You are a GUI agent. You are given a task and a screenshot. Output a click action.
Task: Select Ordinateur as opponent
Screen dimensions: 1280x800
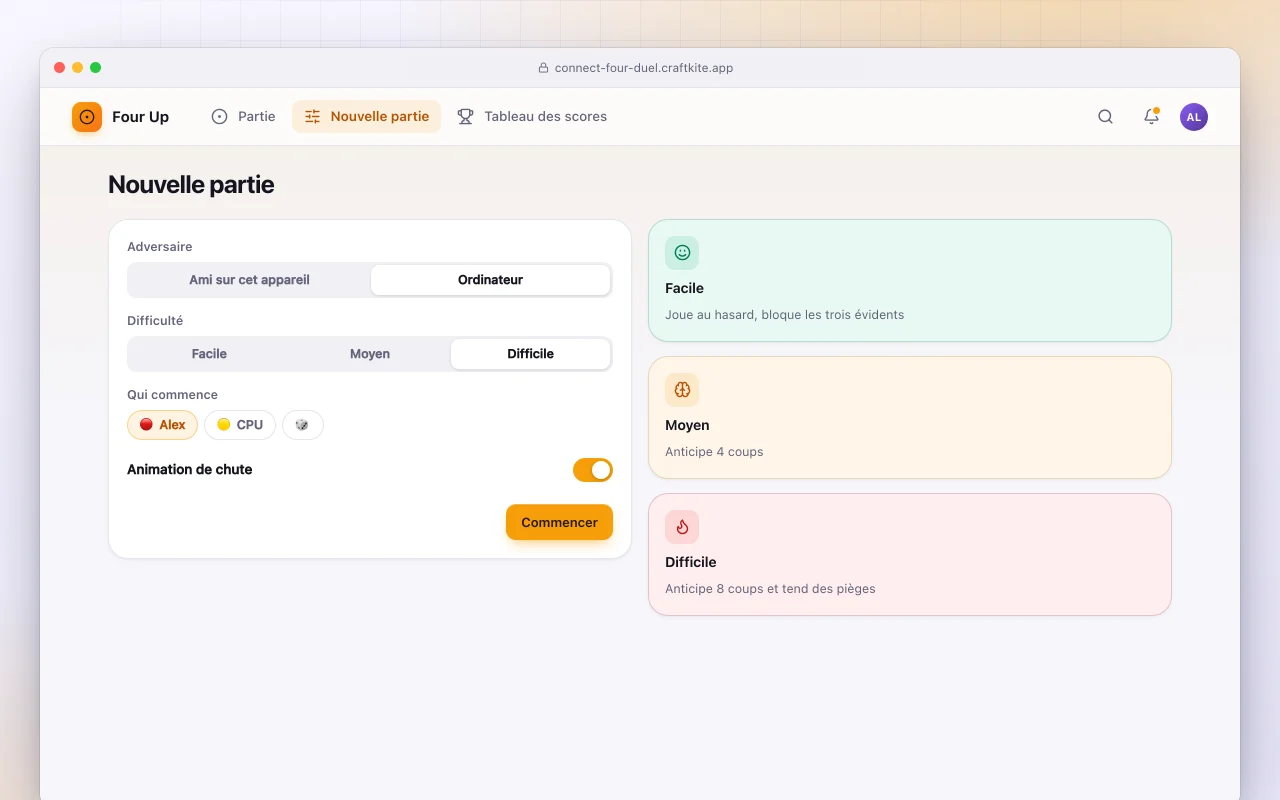click(x=490, y=280)
